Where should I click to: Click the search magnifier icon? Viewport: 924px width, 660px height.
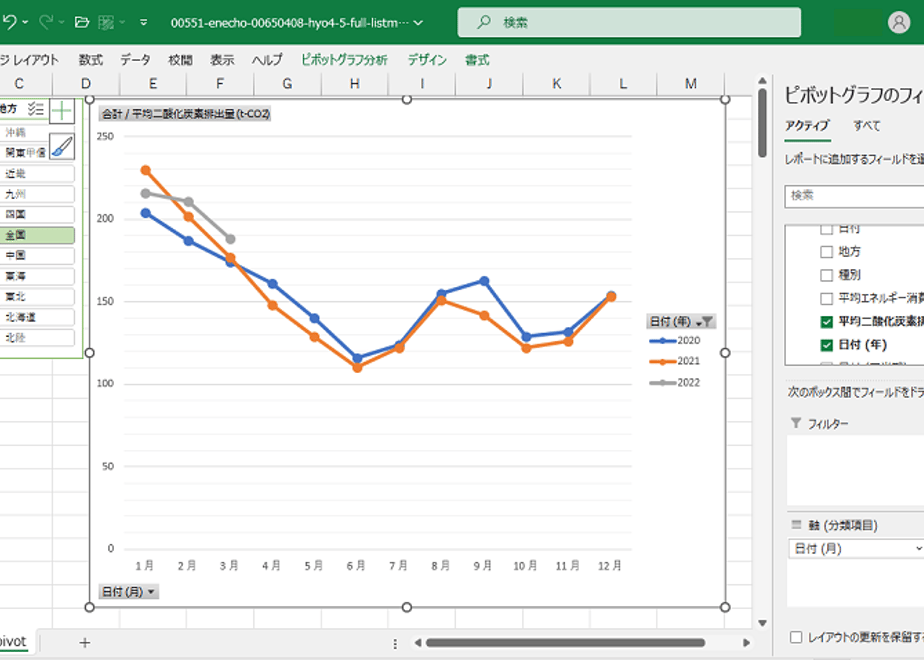point(484,22)
